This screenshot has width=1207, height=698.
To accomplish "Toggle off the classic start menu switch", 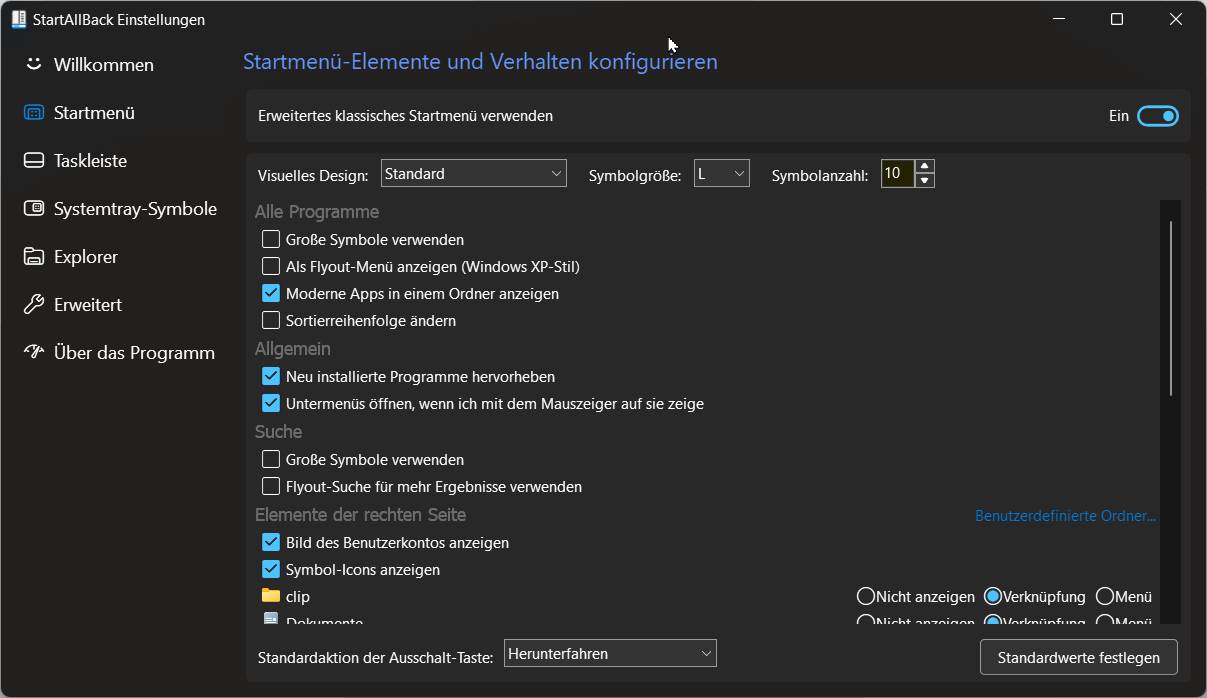I will [x=1158, y=116].
